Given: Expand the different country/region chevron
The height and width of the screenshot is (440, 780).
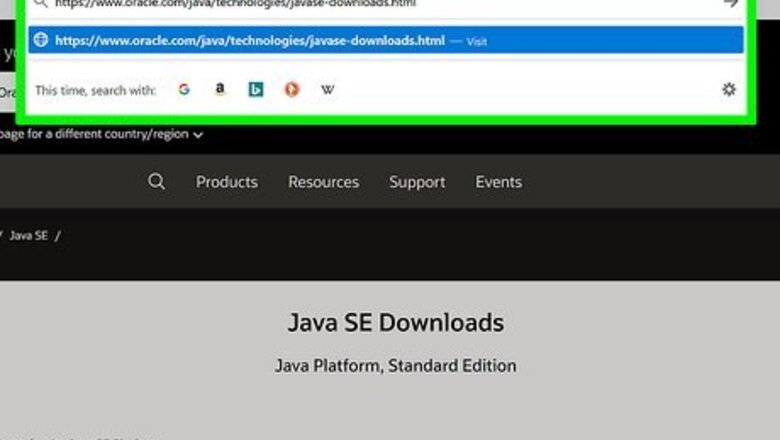Looking at the screenshot, I should (x=198, y=135).
